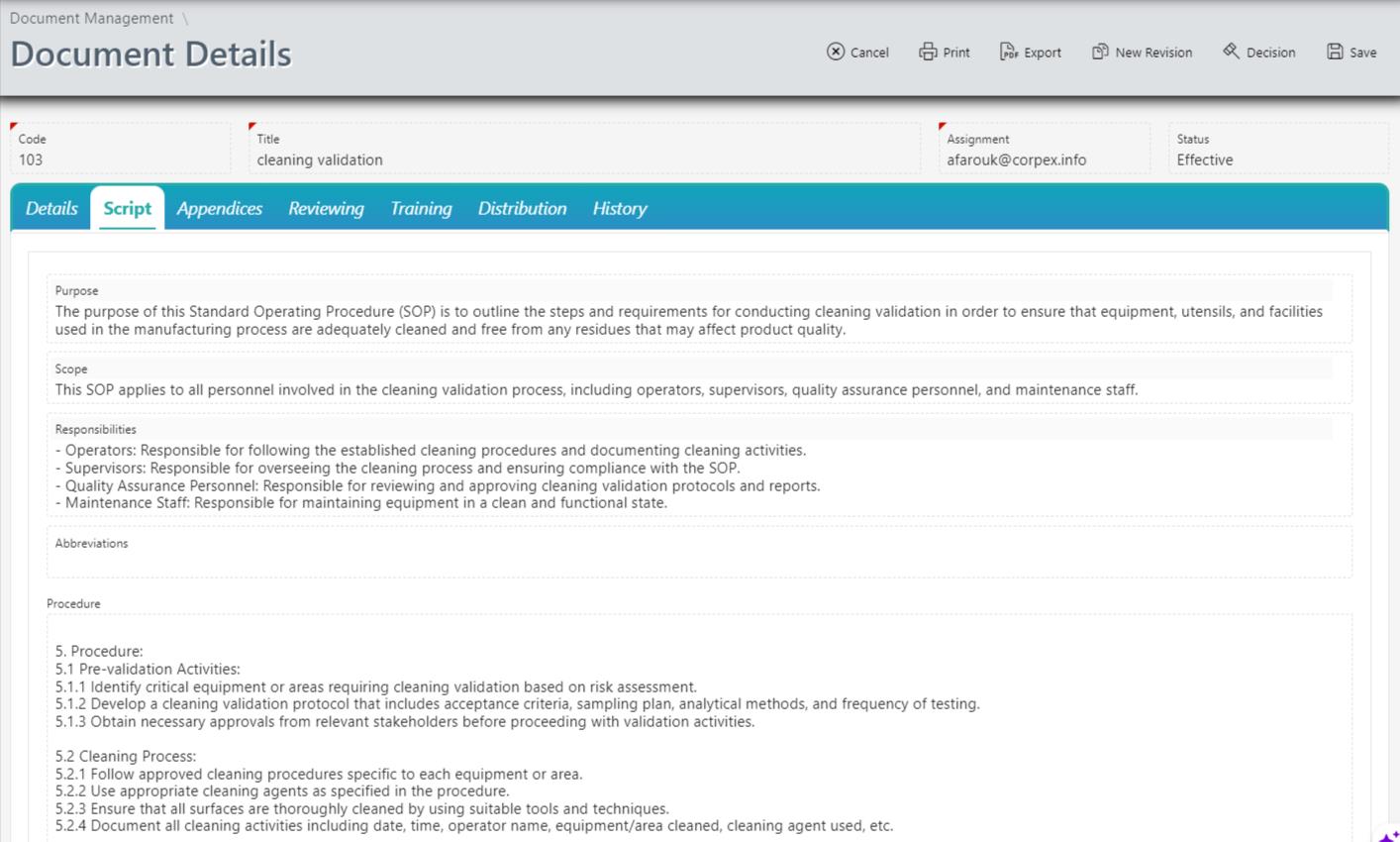Click the Export button label

[1043, 53]
